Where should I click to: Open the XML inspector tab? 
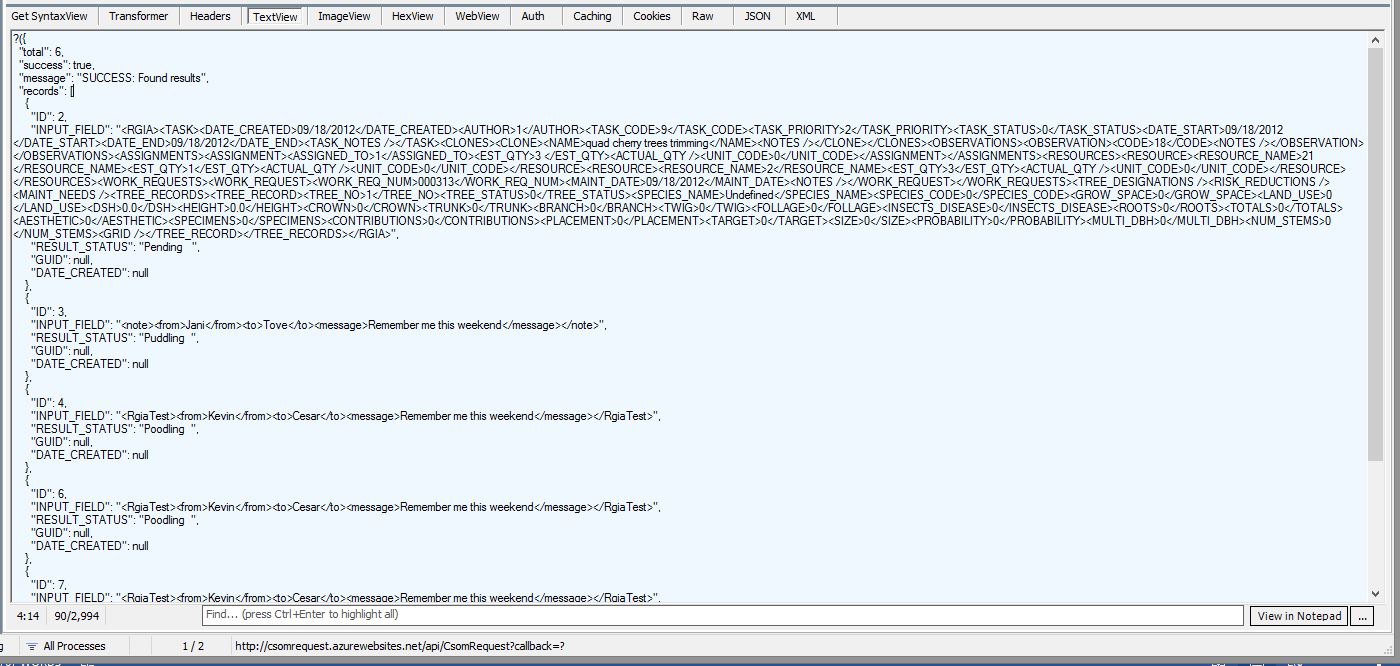(x=805, y=16)
